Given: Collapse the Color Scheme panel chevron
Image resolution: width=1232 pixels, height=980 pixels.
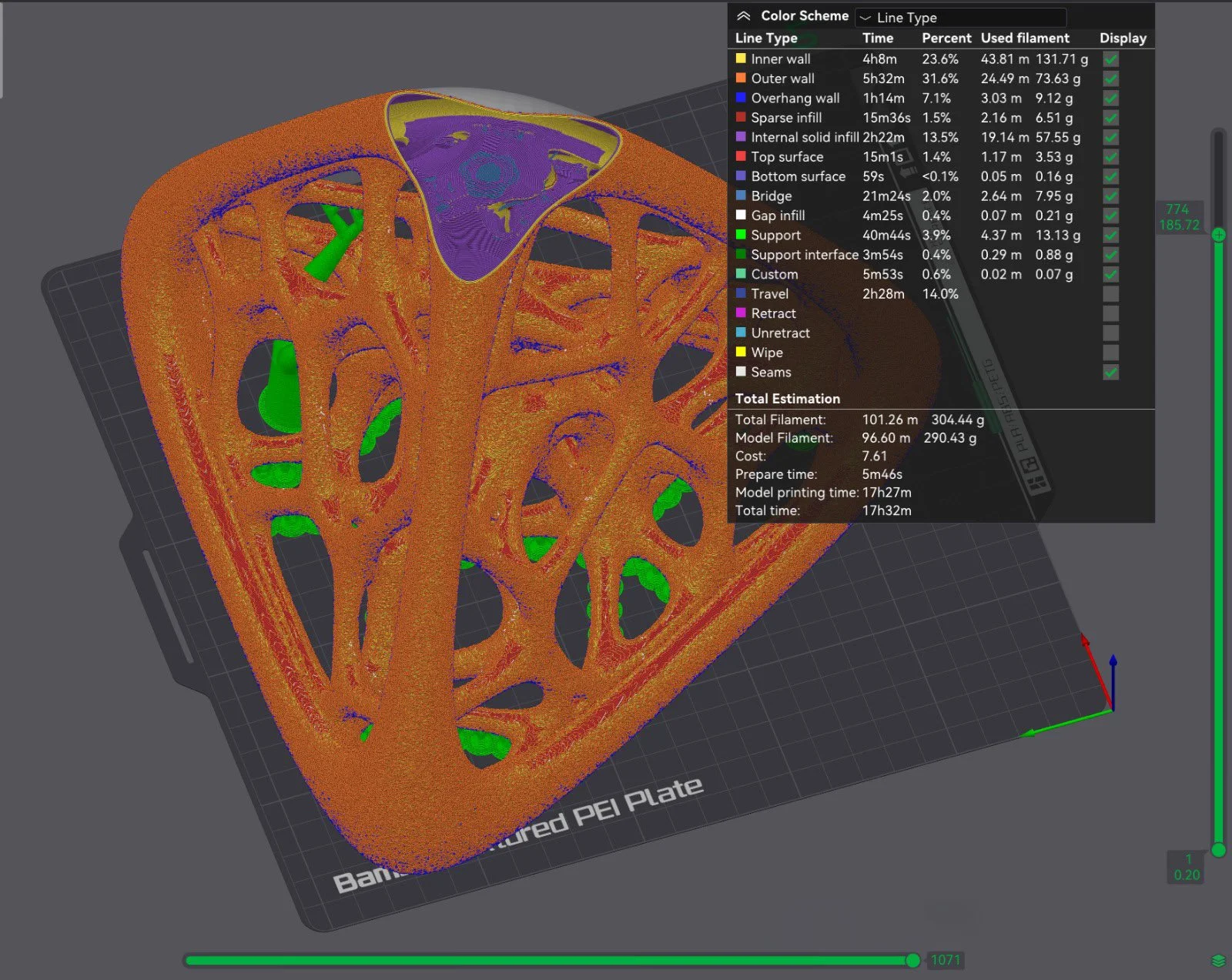Looking at the screenshot, I should coord(743,16).
